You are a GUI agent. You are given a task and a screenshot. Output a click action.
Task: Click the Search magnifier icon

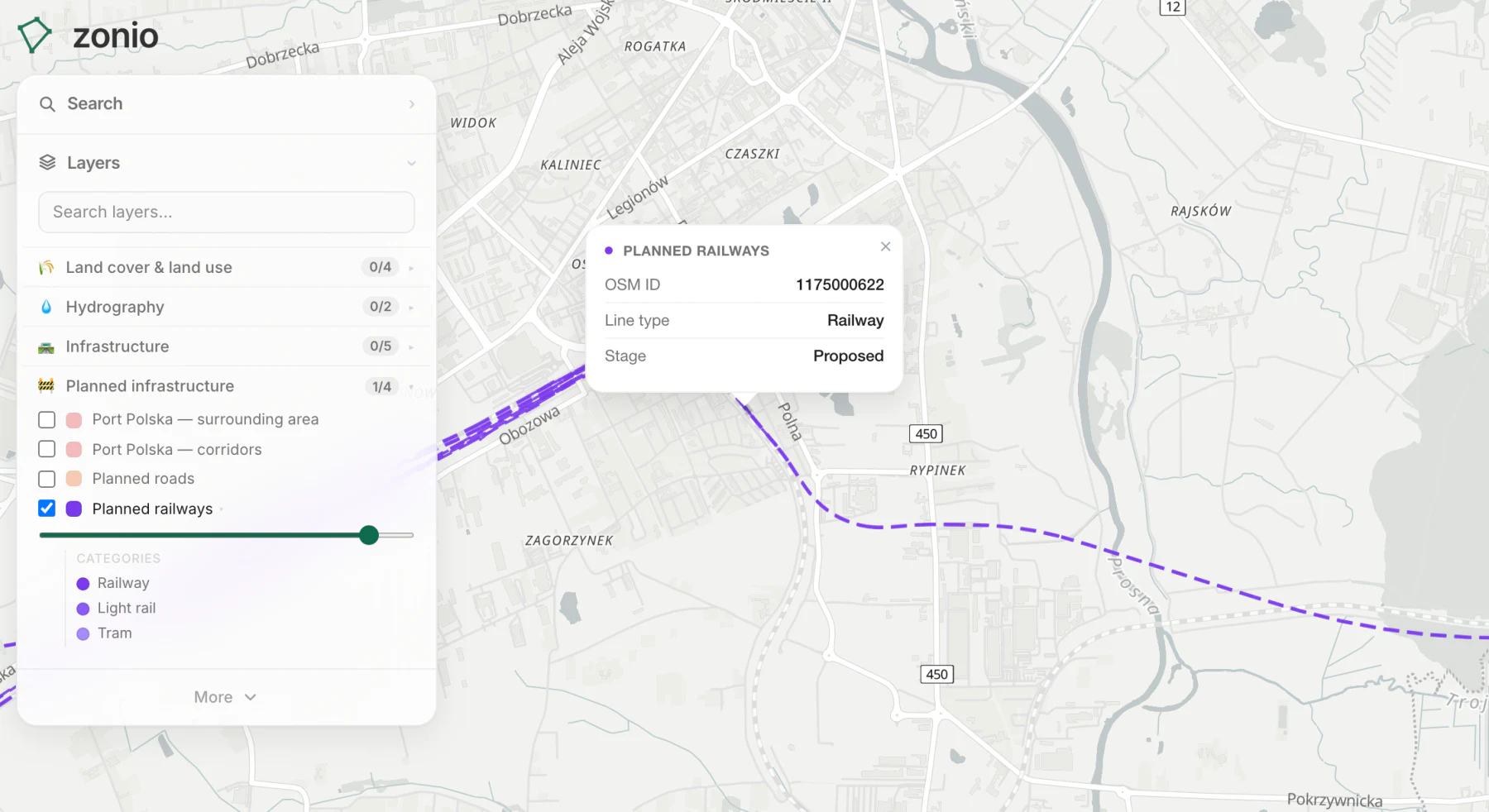47,104
